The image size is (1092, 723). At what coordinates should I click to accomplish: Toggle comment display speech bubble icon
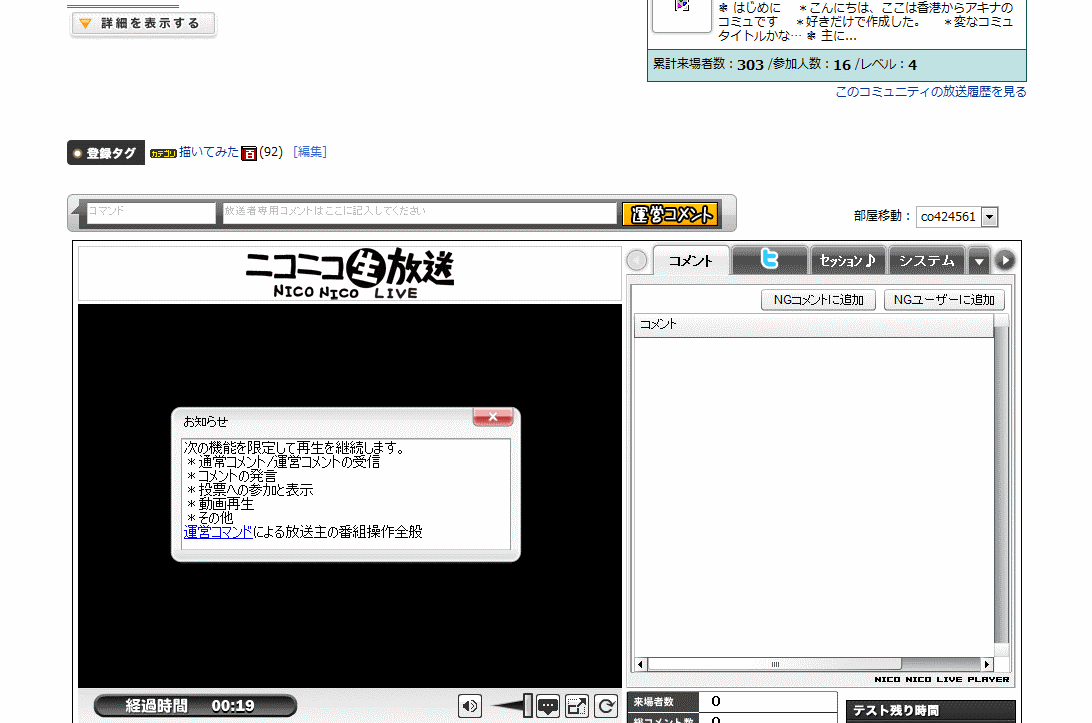pyautogui.click(x=548, y=706)
